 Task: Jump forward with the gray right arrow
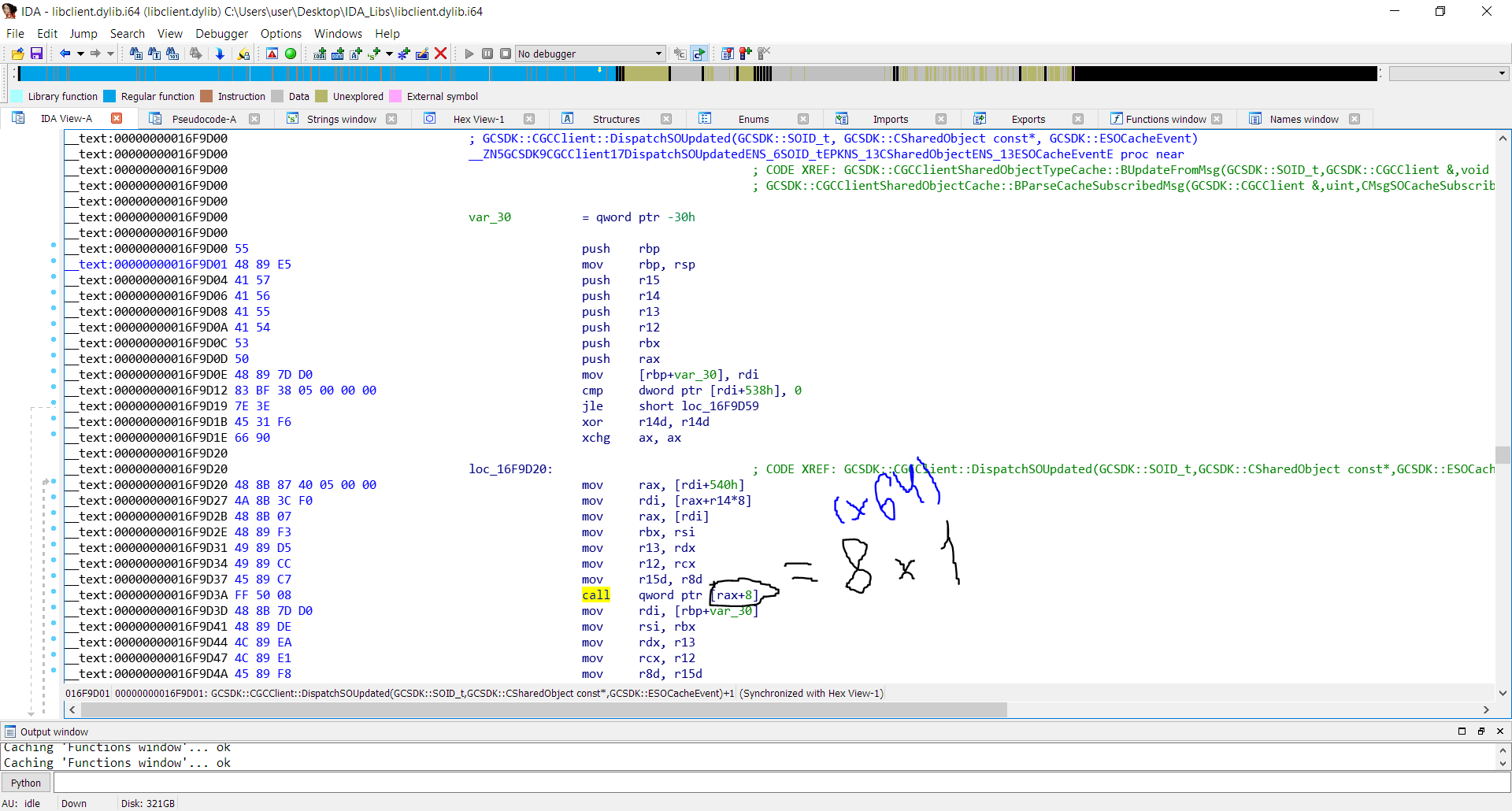pos(95,54)
